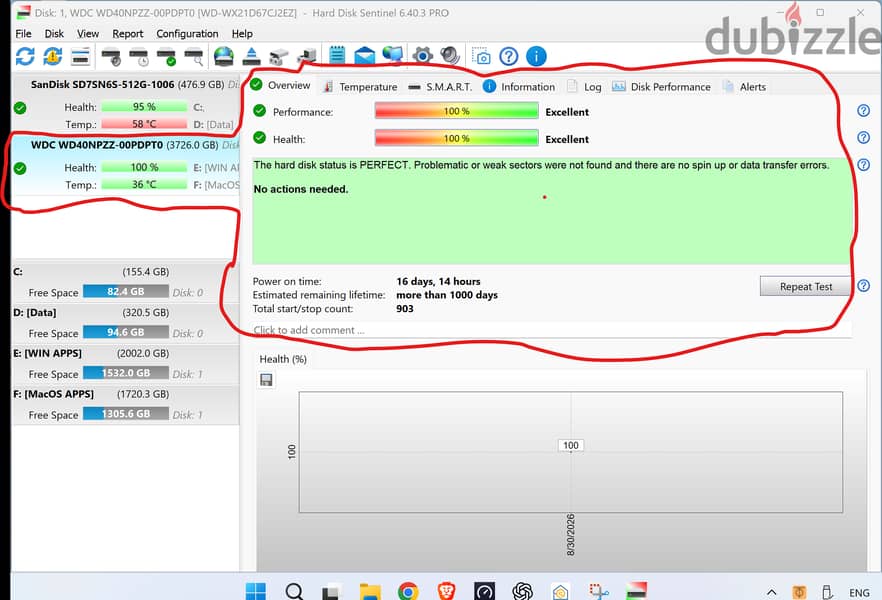Click the 'No actions needed.' status text
Screen dimensions: 882x600
tap(301, 190)
